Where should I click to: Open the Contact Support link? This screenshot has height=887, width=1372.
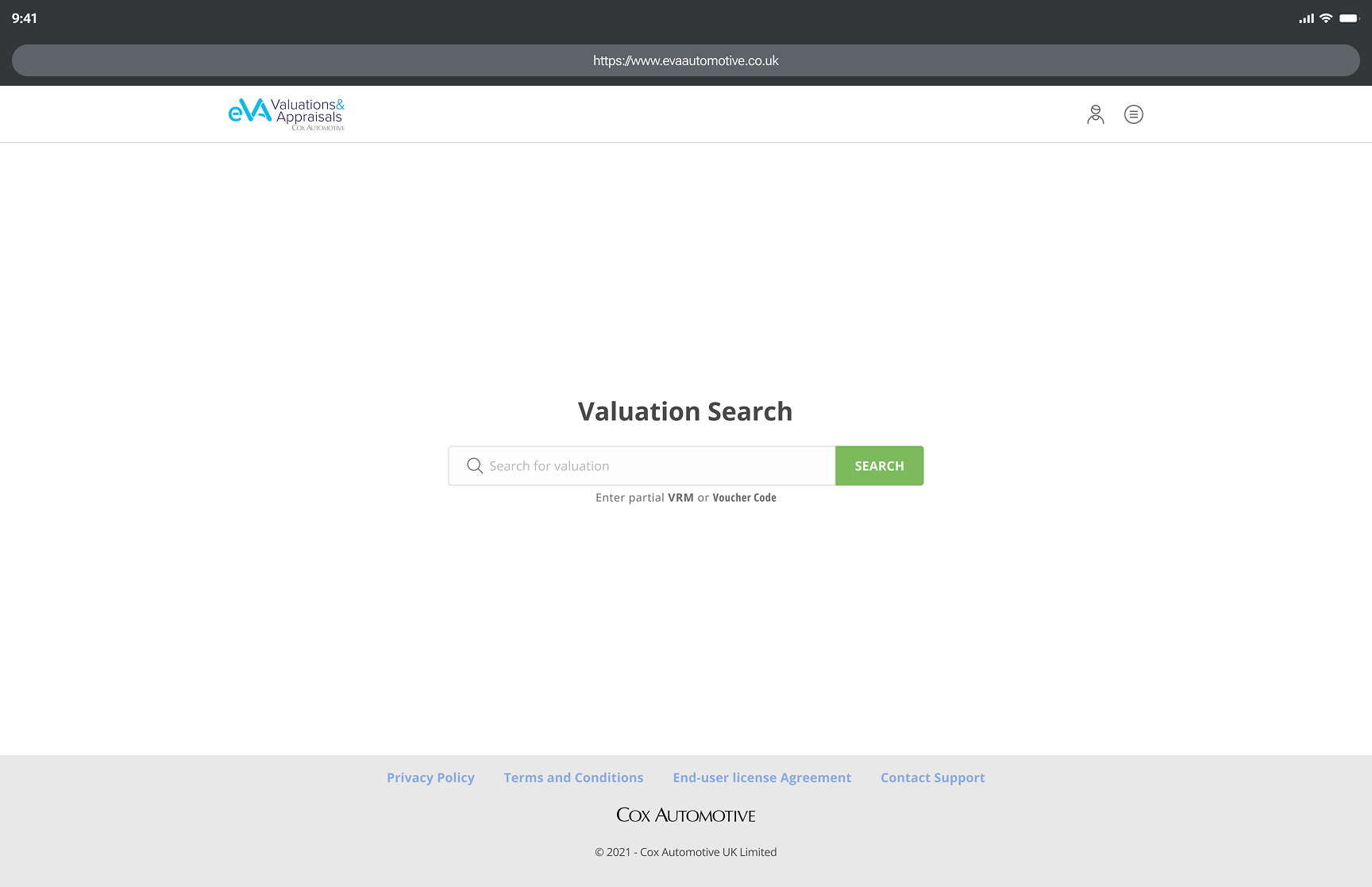coord(933,778)
